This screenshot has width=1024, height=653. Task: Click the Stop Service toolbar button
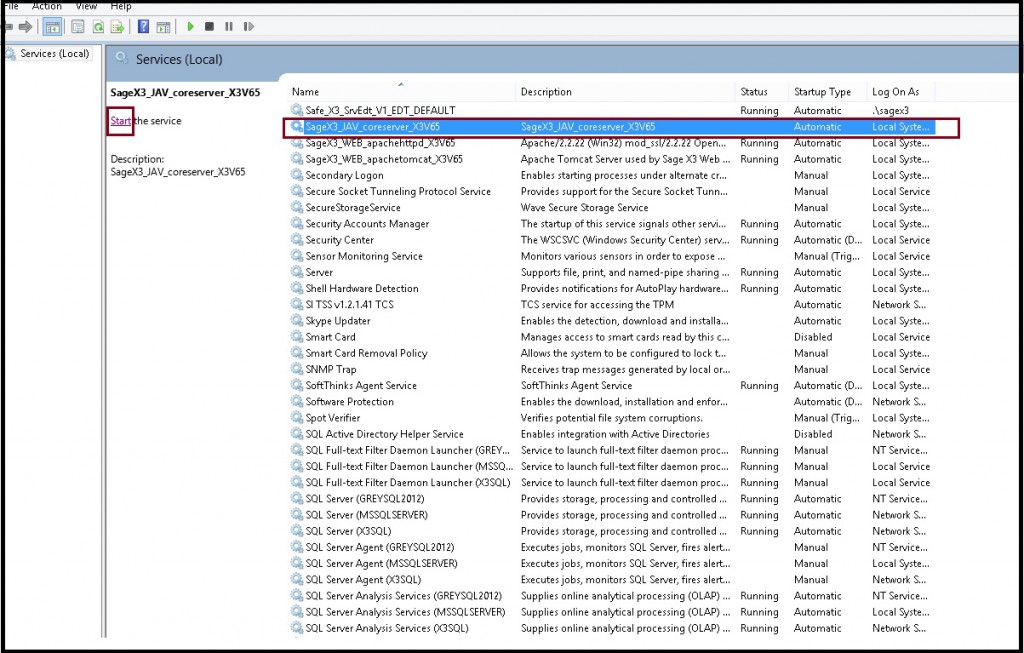[210, 27]
